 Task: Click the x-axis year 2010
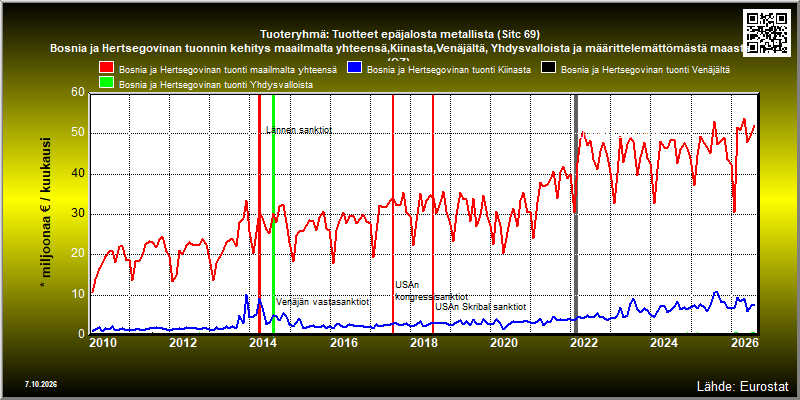pyautogui.click(x=102, y=343)
